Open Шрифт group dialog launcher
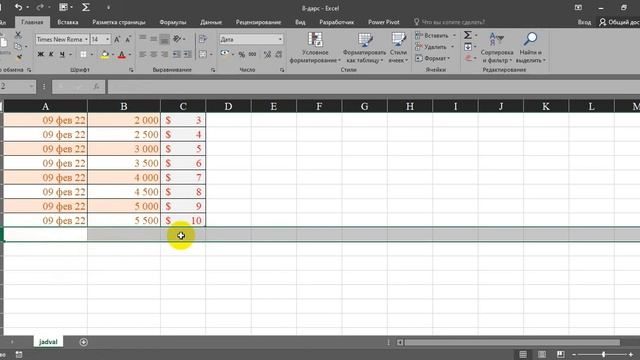This screenshot has width=640, height=360. 131,70
